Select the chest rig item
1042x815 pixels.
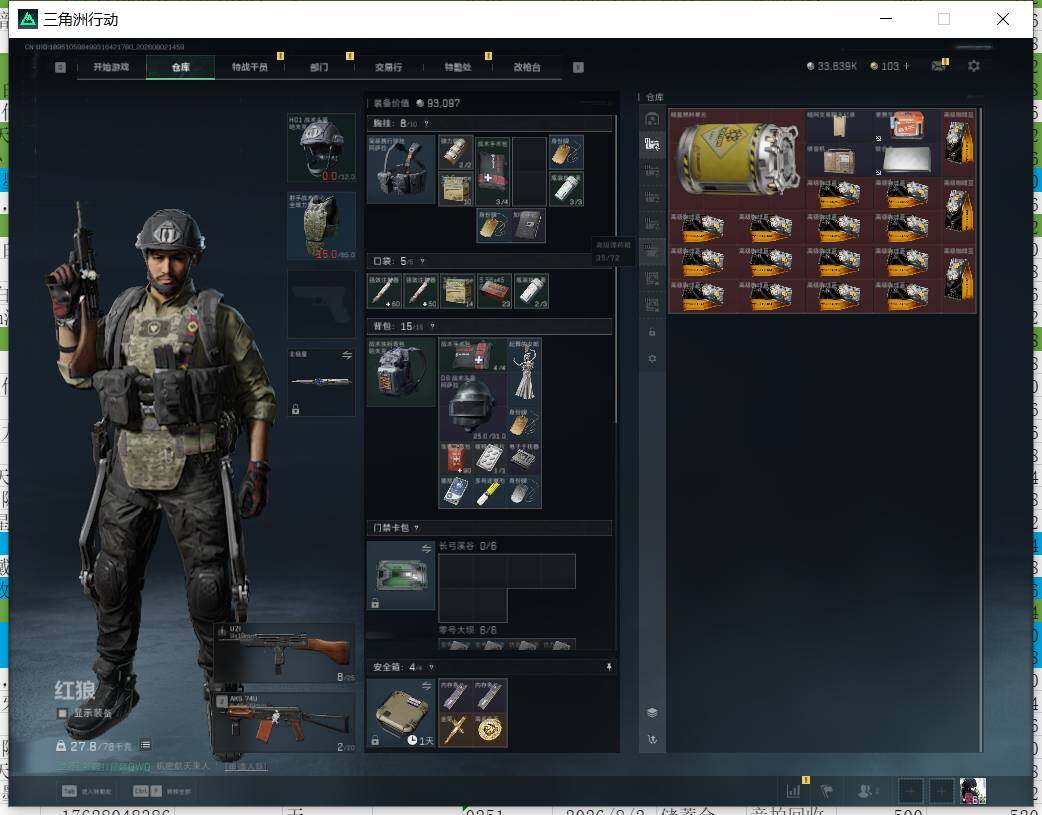pyautogui.click(x=401, y=170)
